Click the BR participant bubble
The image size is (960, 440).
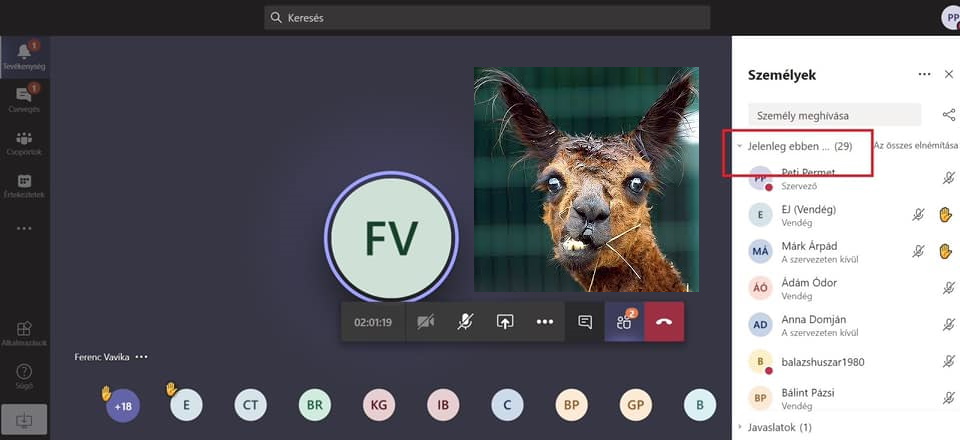coord(315,405)
